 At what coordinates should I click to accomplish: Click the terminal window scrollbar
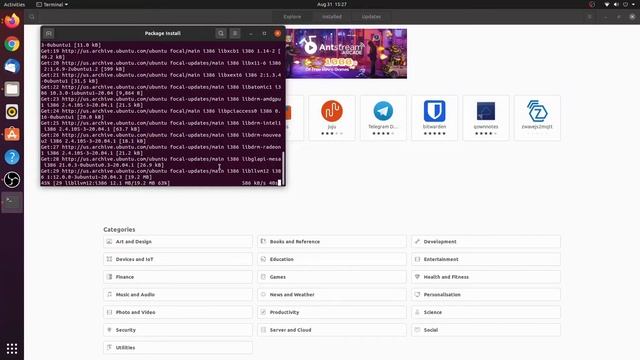(283, 167)
